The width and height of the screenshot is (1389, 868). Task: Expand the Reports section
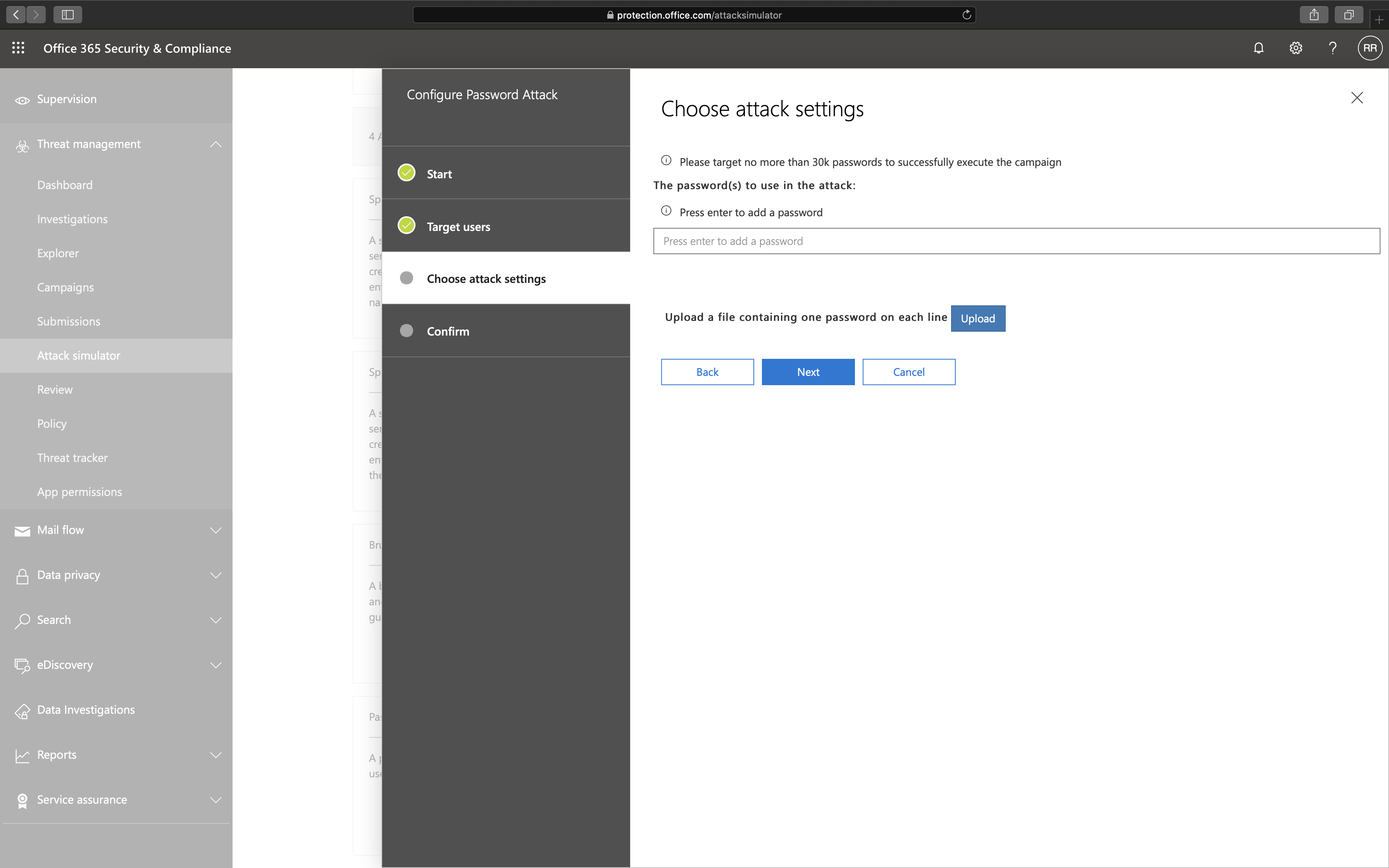pyautogui.click(x=216, y=755)
